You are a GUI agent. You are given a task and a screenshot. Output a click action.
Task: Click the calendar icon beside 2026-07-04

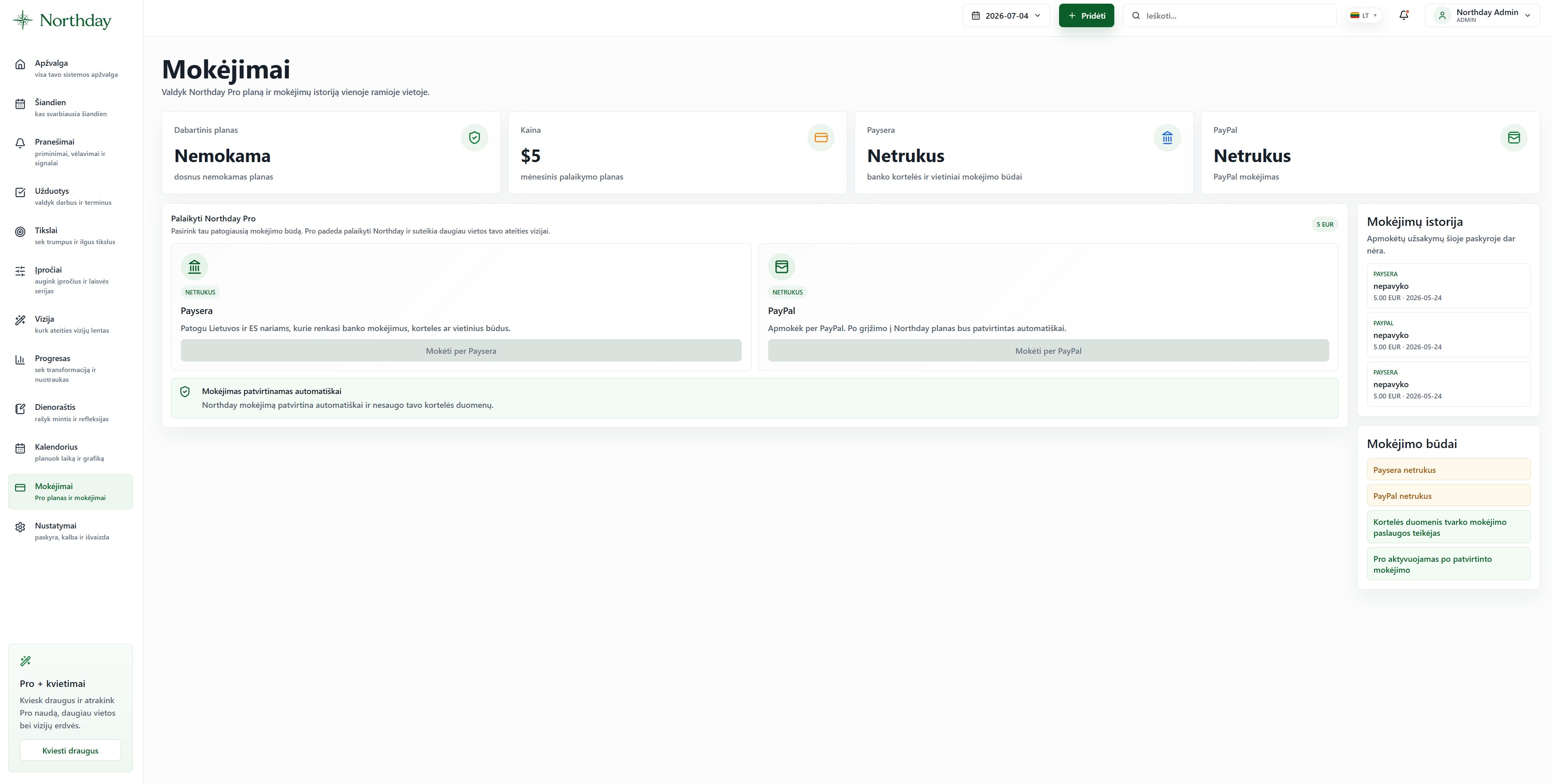[x=975, y=16]
